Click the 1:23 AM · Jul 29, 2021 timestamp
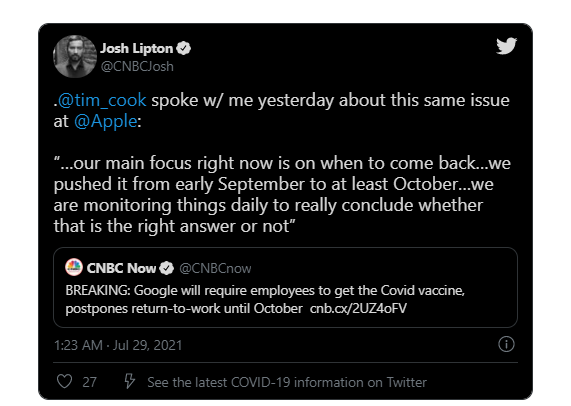 point(118,345)
